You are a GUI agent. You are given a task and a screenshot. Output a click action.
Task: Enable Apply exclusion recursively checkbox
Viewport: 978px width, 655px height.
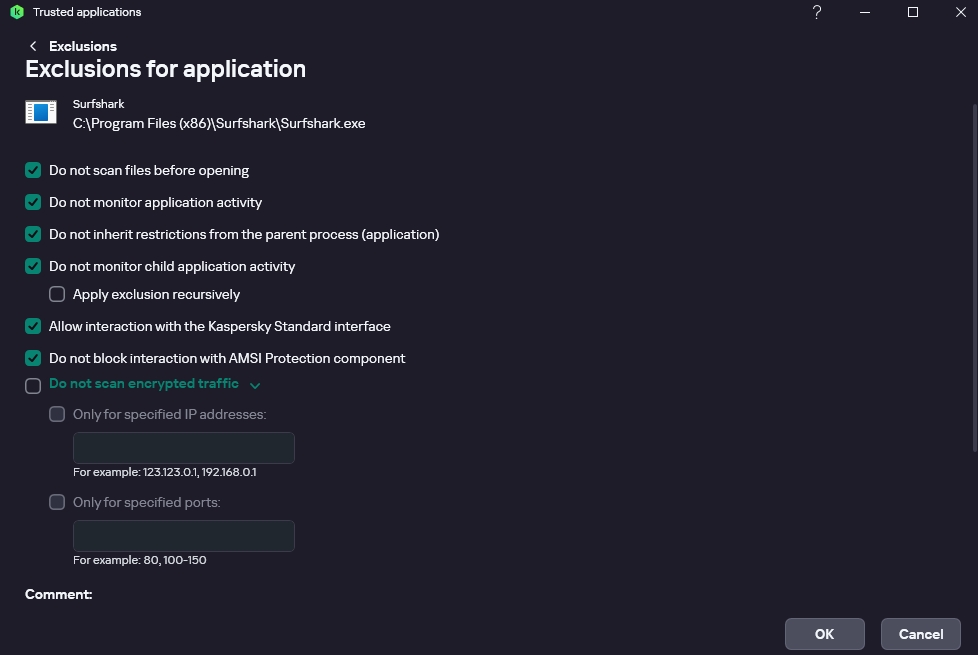[57, 295]
